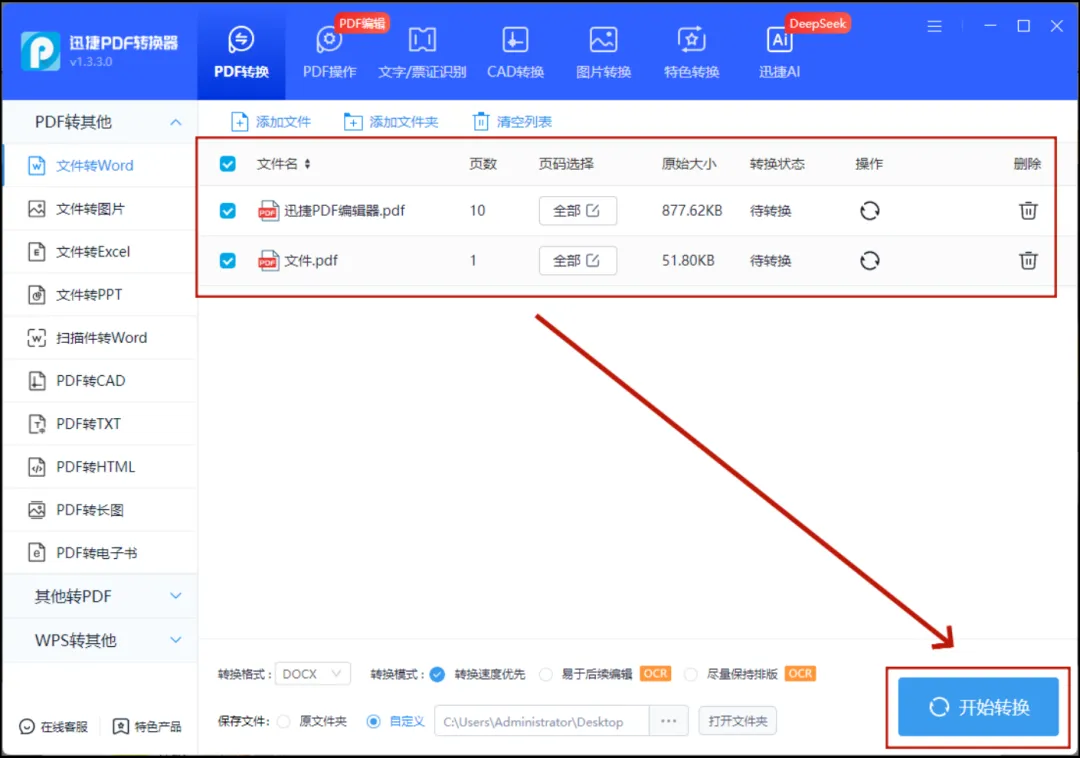Click convert icon for 文件.pdf
Image resolution: width=1080 pixels, height=758 pixels.
pos(869,261)
